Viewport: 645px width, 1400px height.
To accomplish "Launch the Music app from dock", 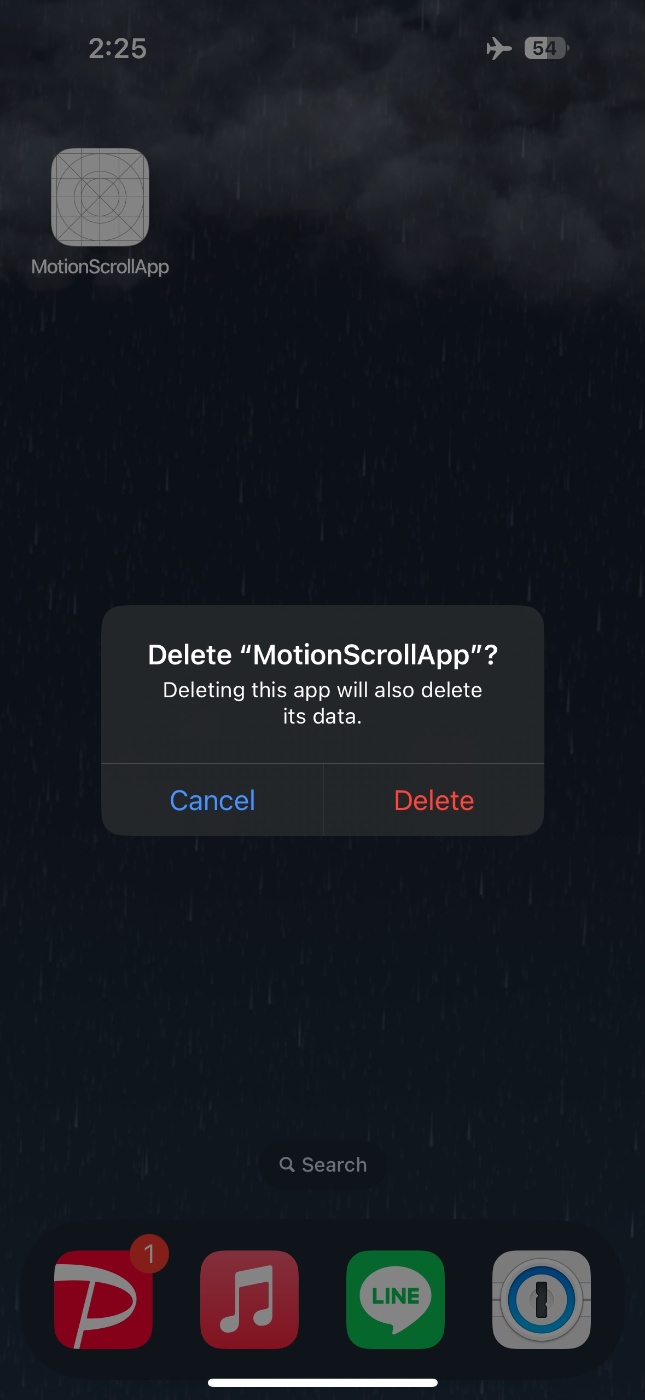I will 249,1299.
